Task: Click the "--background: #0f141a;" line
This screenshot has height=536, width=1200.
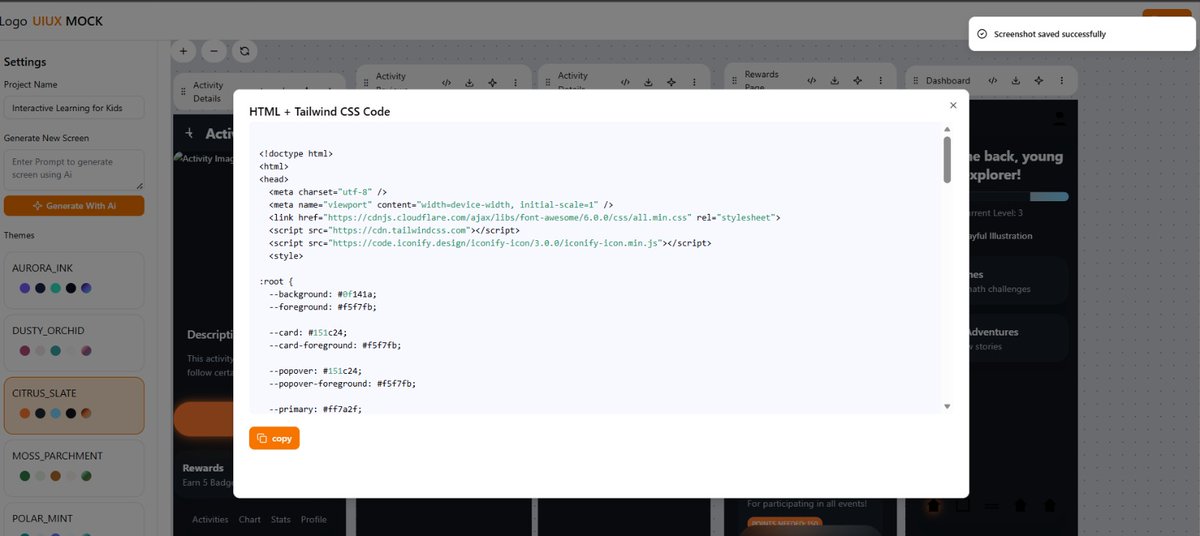Action: click(323, 294)
